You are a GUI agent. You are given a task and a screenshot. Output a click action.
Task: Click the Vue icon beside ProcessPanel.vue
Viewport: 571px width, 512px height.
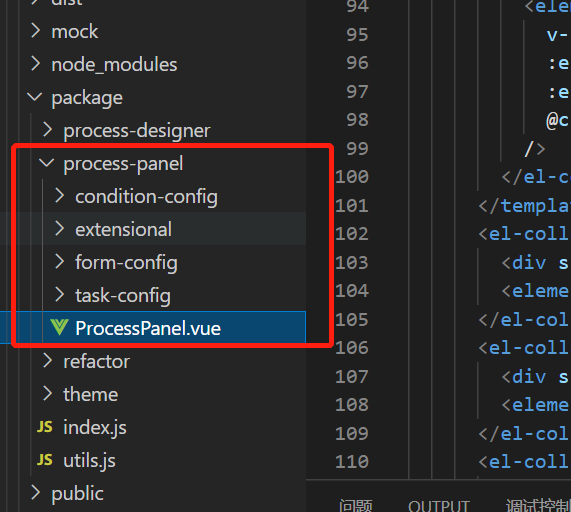(x=59, y=327)
